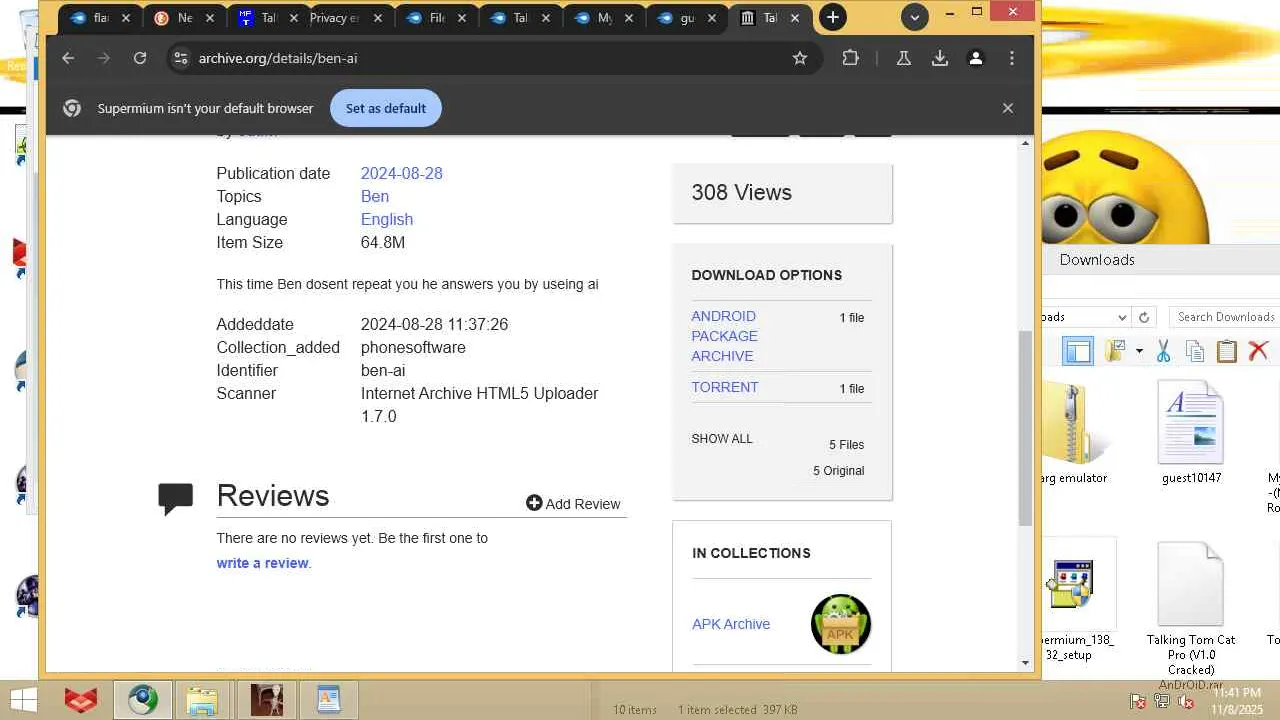Toggle the preview pane icon in Downloads window

[1078, 351]
